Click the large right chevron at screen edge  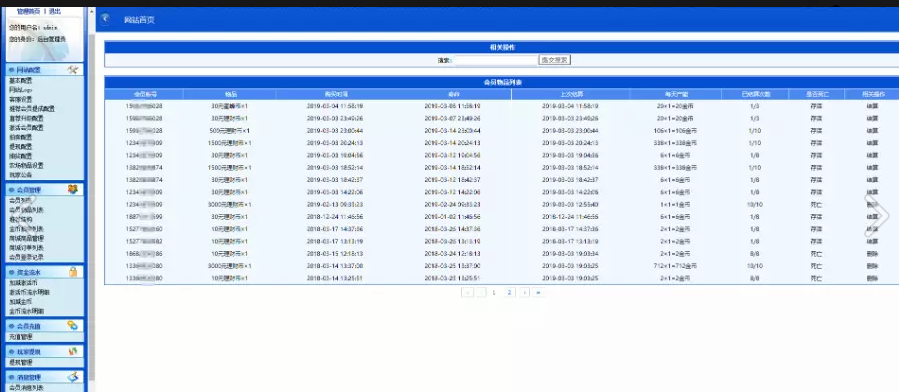click(x=877, y=215)
